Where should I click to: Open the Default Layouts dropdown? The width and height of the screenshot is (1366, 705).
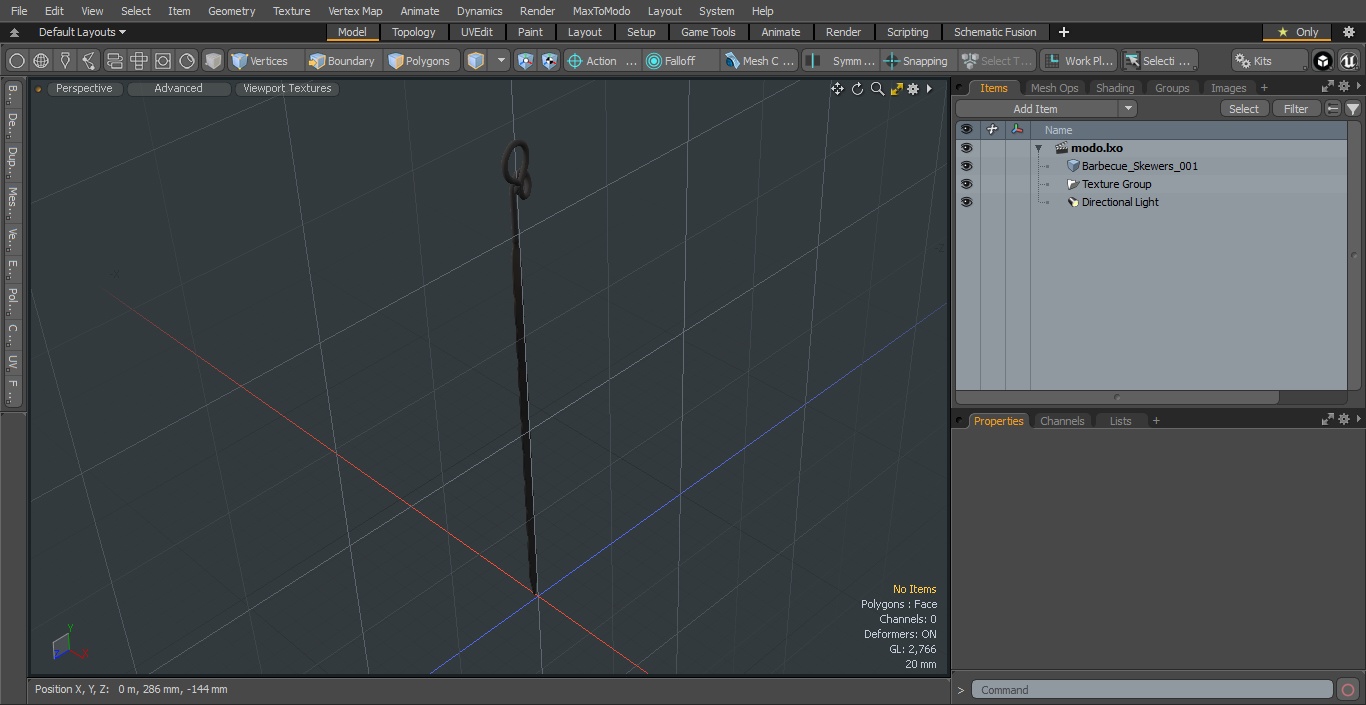[x=82, y=32]
